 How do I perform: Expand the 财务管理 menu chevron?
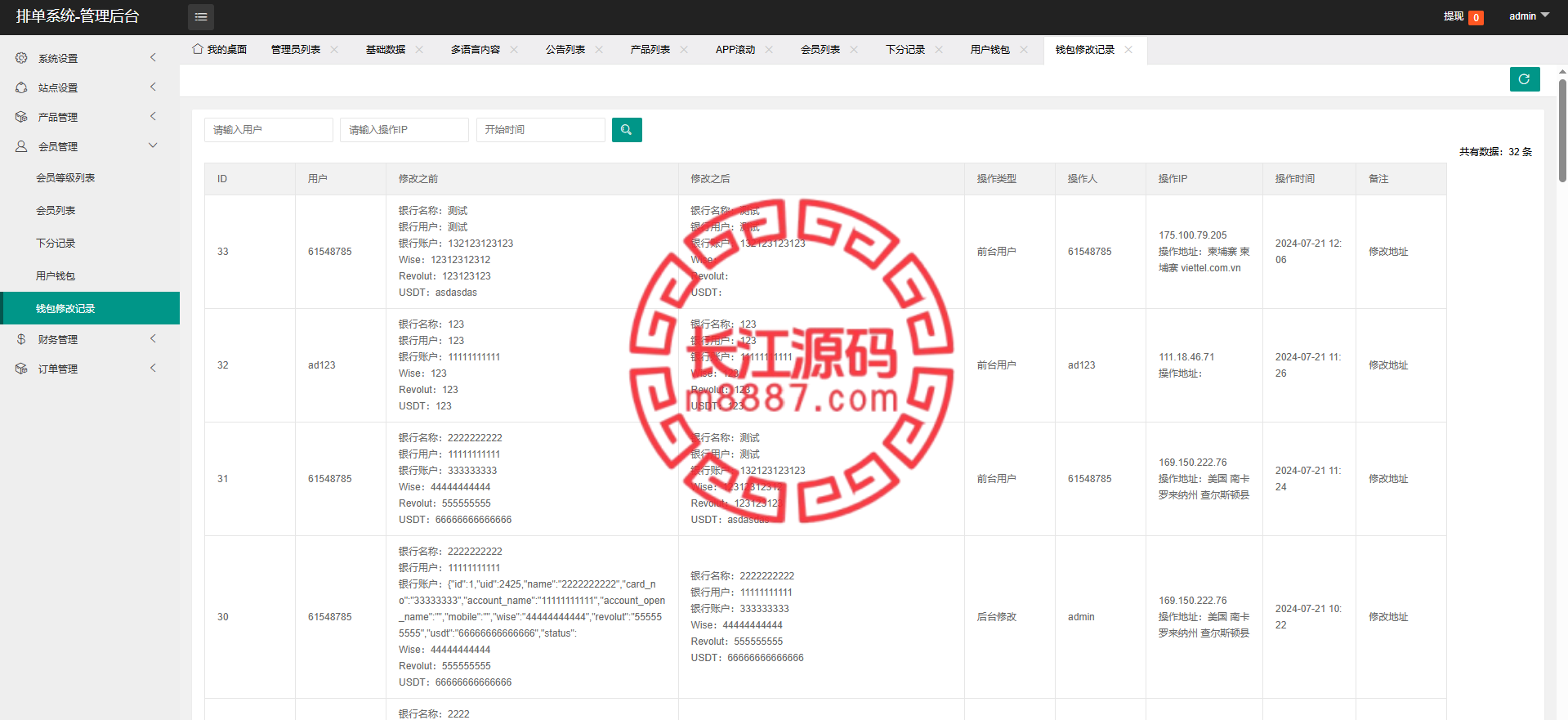point(153,338)
